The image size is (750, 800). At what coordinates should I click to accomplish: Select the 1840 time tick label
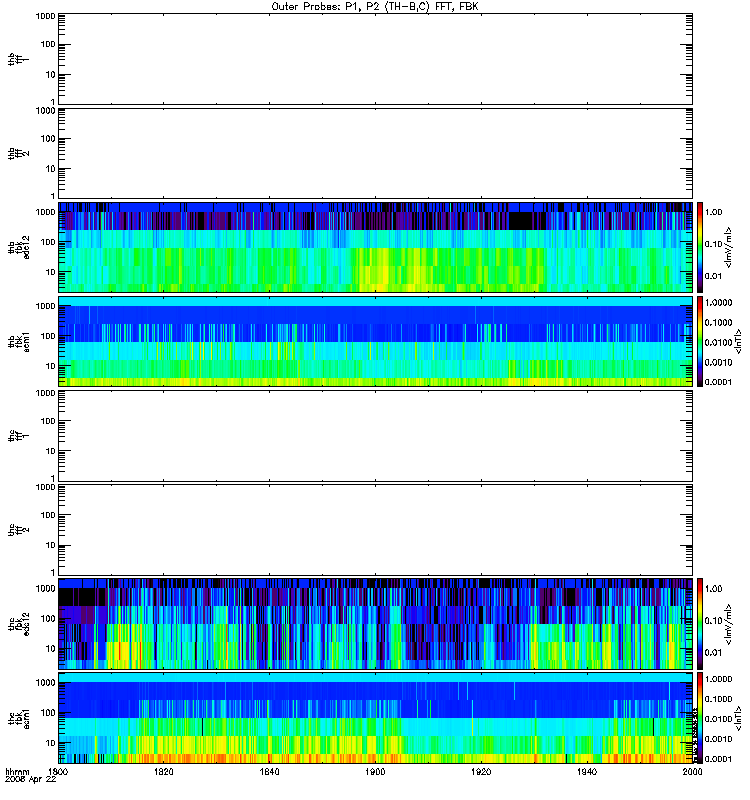(x=269, y=771)
